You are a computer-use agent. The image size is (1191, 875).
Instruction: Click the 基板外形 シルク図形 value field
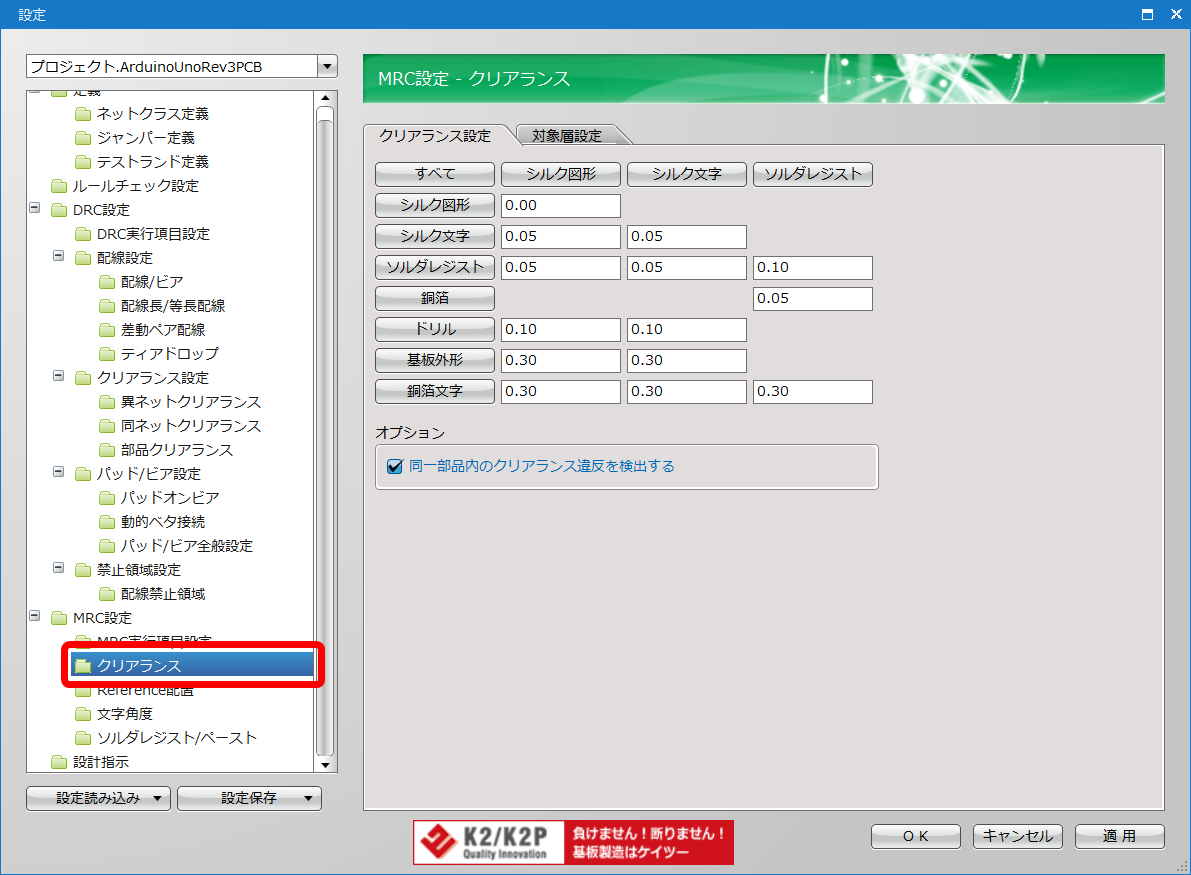[560, 360]
